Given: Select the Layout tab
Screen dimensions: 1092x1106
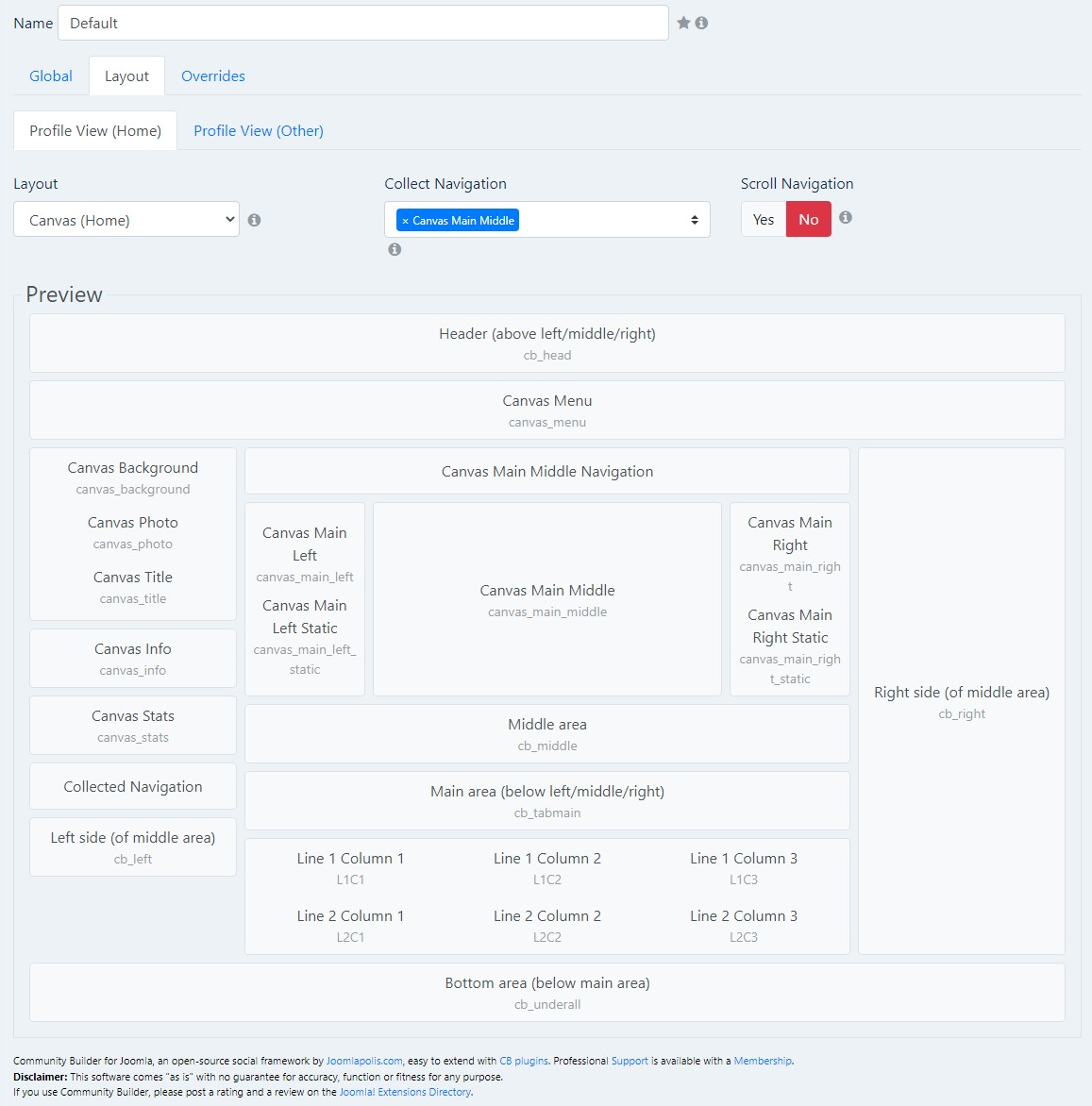Looking at the screenshot, I should coord(127,76).
